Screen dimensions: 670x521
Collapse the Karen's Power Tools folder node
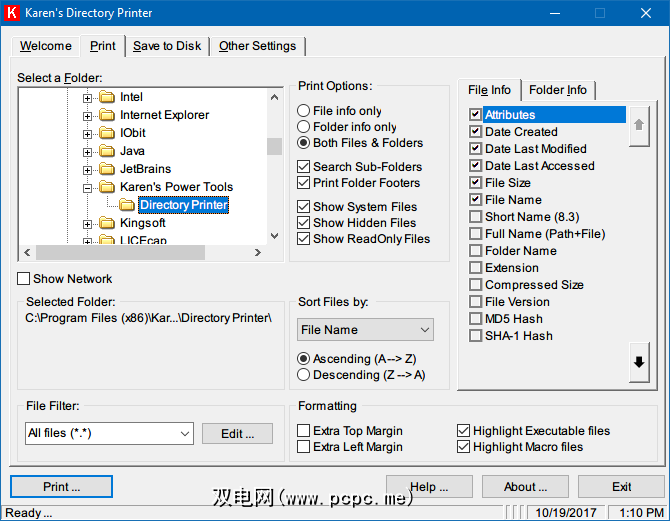(87, 188)
